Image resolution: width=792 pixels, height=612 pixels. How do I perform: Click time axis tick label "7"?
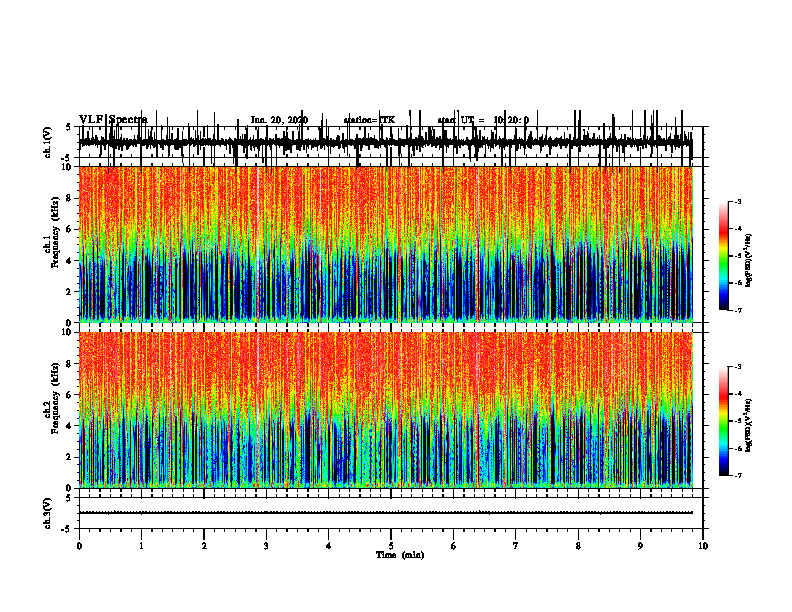coord(516,546)
